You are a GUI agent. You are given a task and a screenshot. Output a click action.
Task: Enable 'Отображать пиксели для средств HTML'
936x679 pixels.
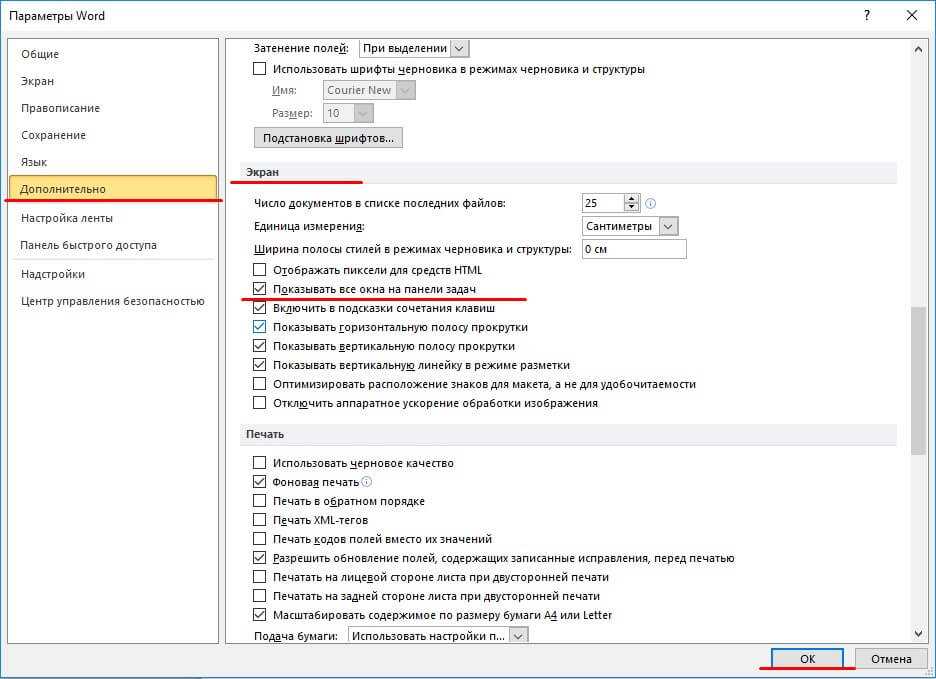(x=260, y=270)
